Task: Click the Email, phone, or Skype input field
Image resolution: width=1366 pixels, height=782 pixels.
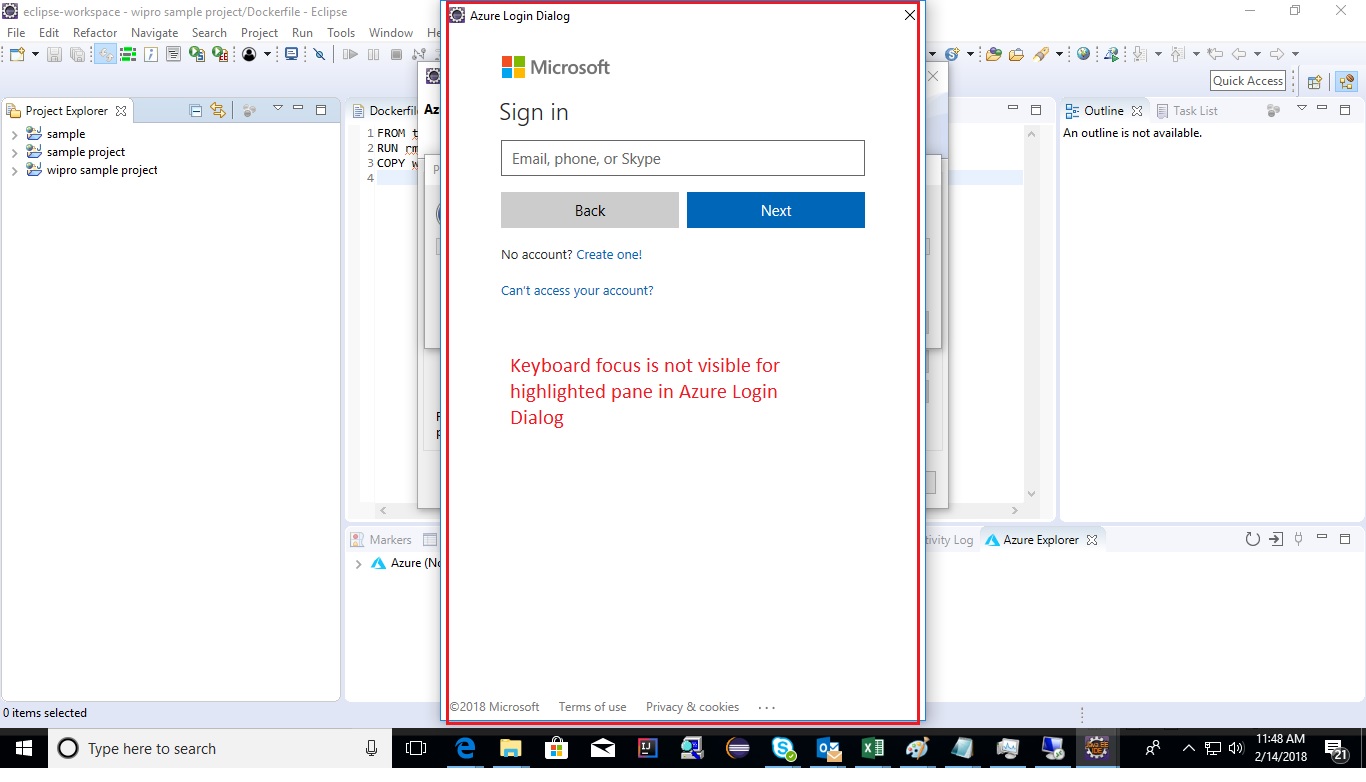Action: tap(683, 158)
